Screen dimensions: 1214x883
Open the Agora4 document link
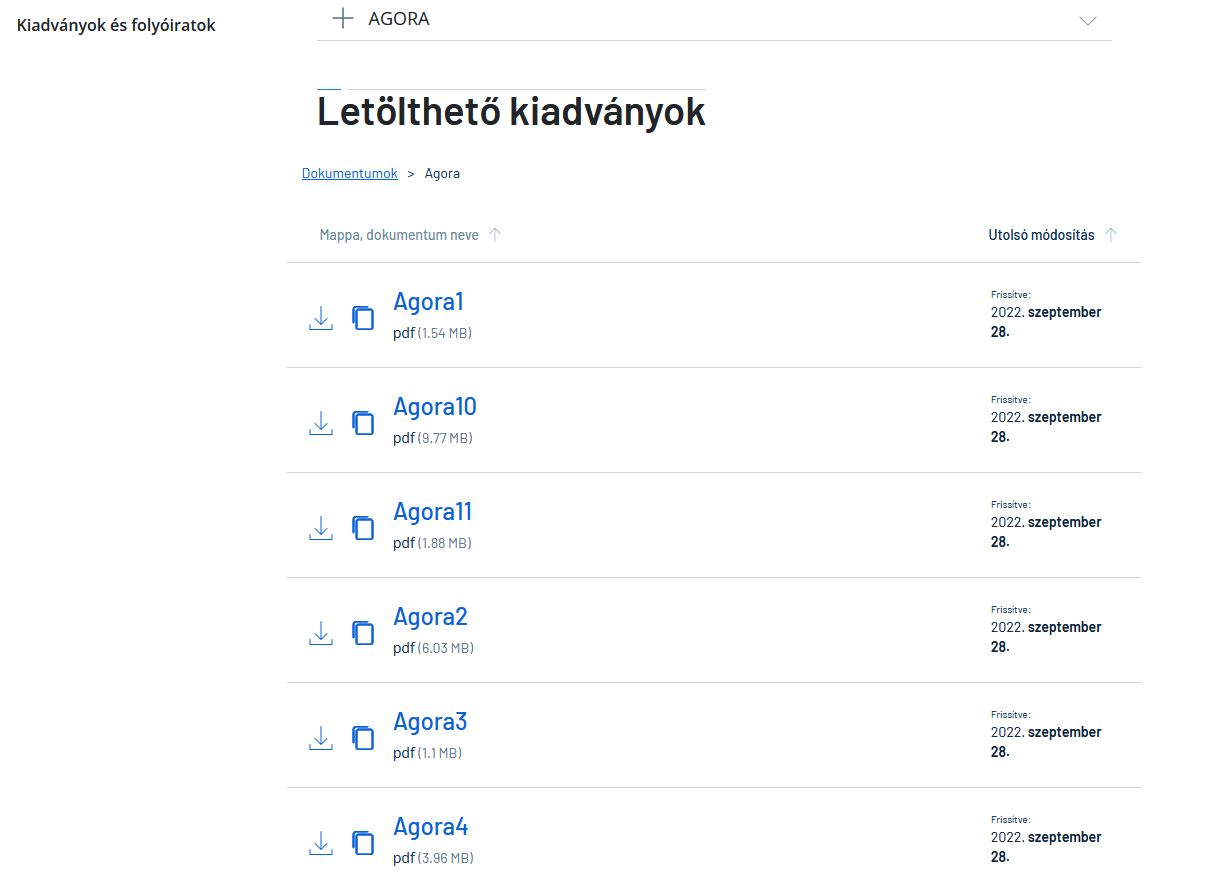click(x=431, y=826)
